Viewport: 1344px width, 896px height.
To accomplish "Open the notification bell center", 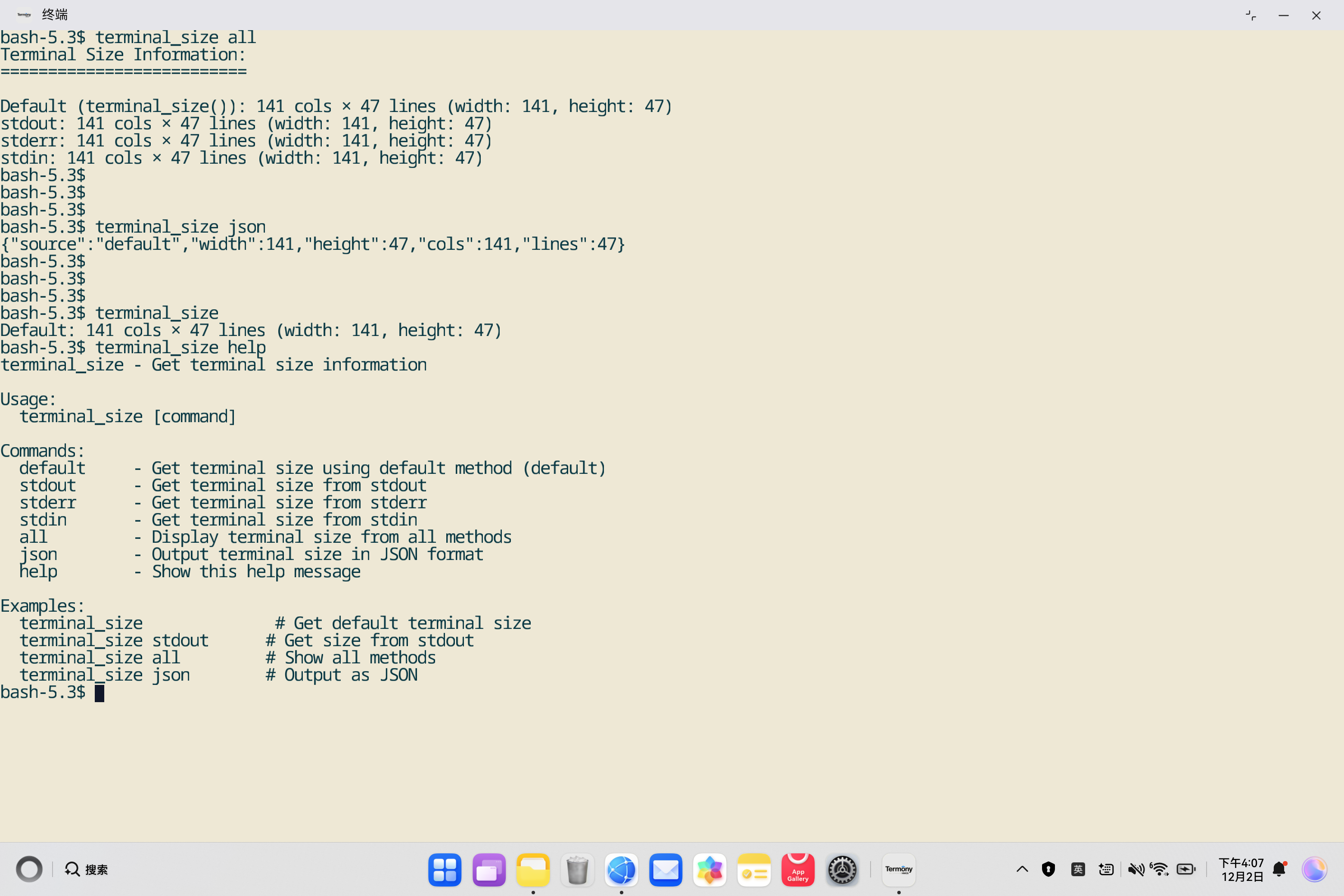I will point(1279,869).
